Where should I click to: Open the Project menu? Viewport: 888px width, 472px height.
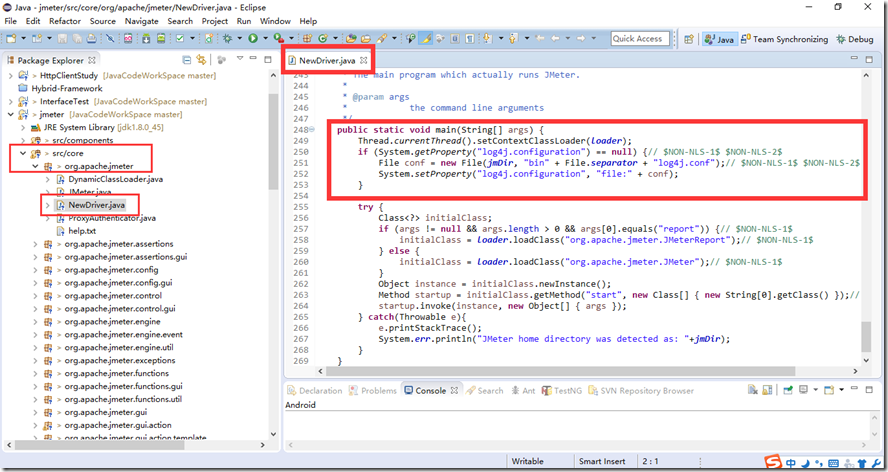[x=215, y=21]
